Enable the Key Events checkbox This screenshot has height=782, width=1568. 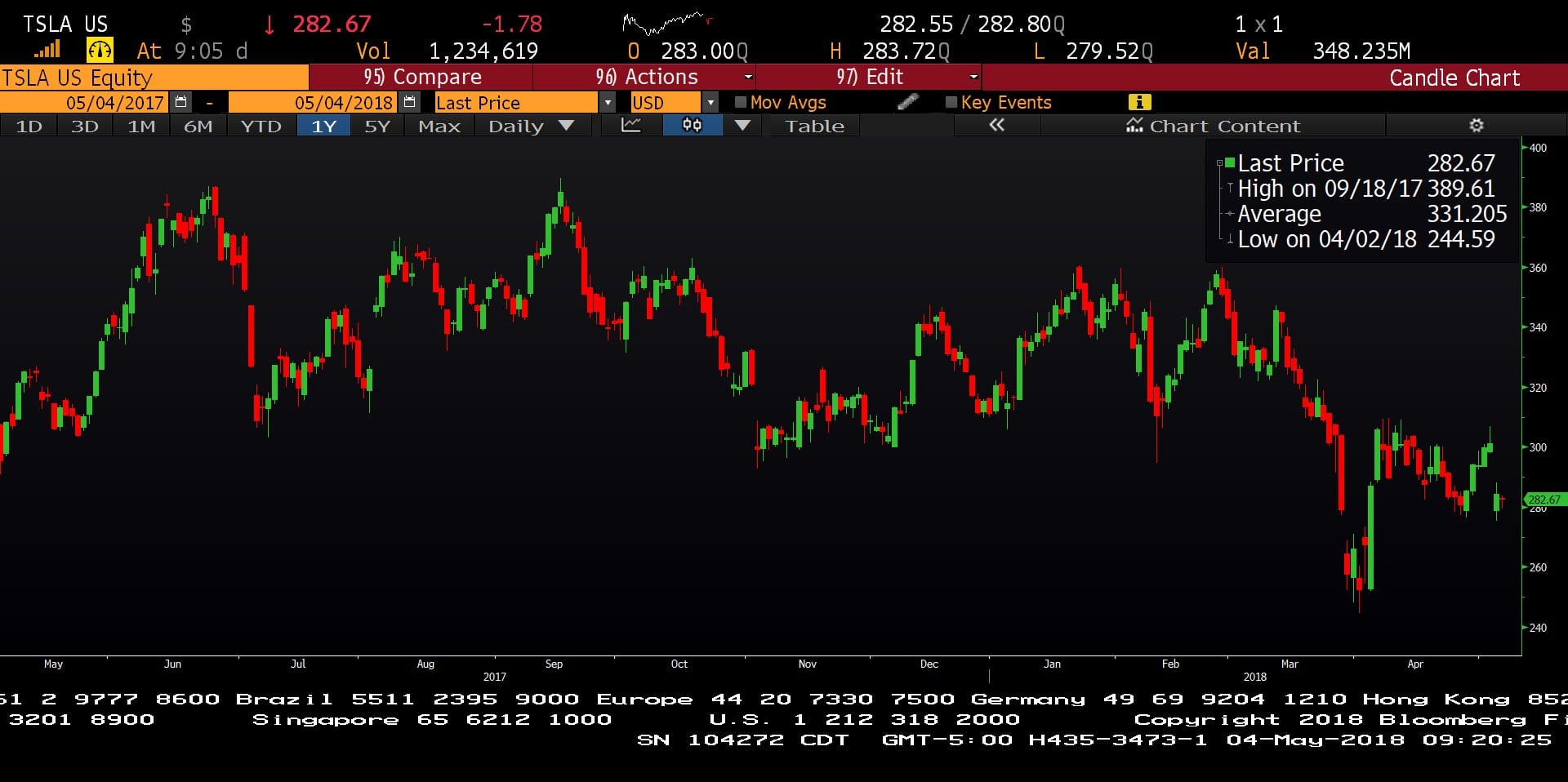point(951,102)
